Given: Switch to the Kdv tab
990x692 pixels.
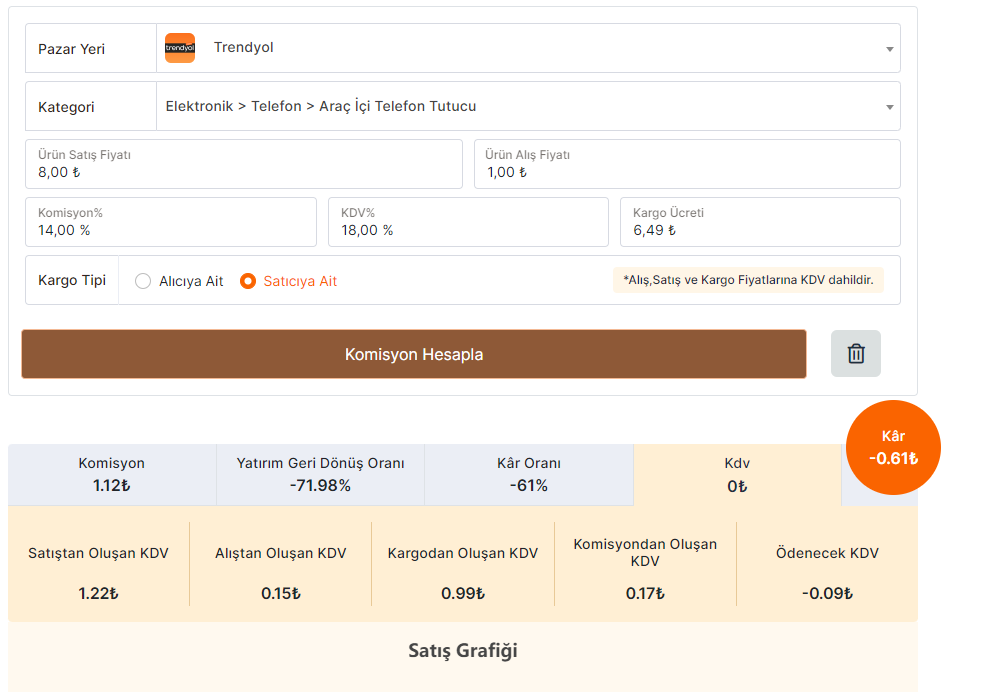Looking at the screenshot, I should pos(737,475).
